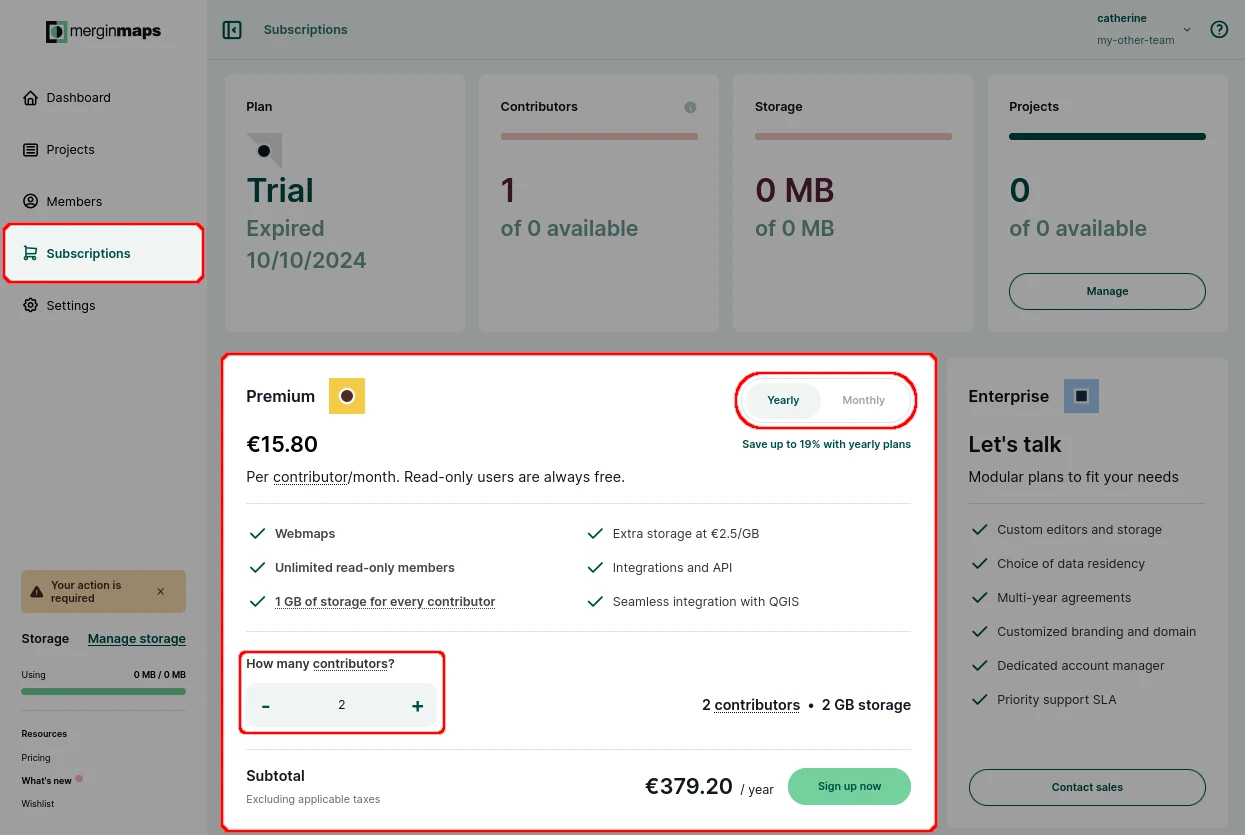Viewport: 1245px width, 835px height.
Task: Open Settings via the gear icon
Action: 32,305
